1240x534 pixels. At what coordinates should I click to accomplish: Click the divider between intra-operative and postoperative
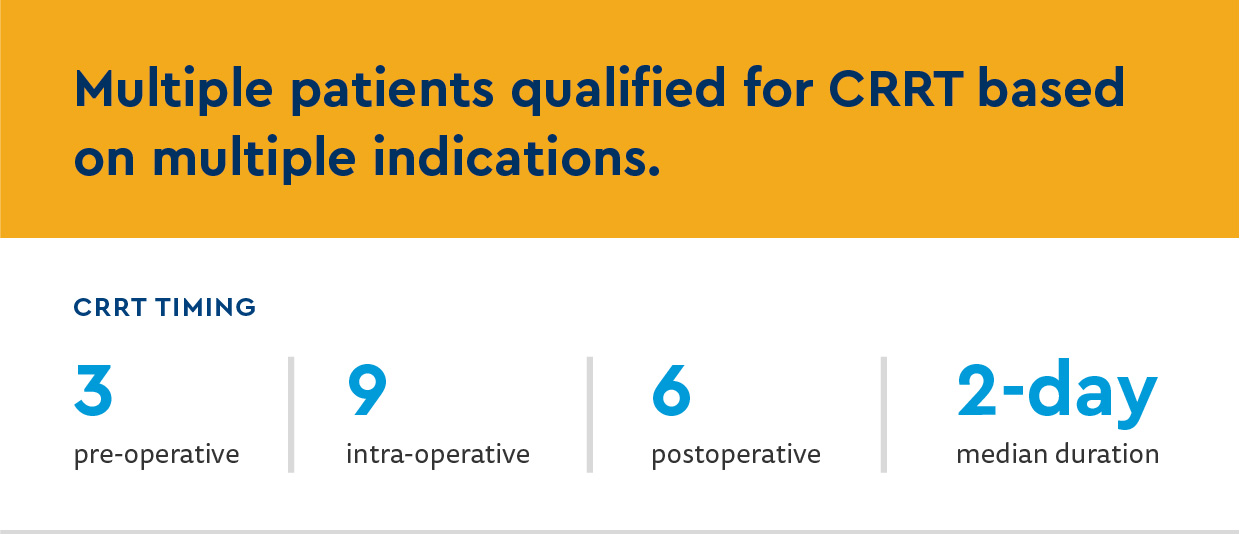pos(589,414)
